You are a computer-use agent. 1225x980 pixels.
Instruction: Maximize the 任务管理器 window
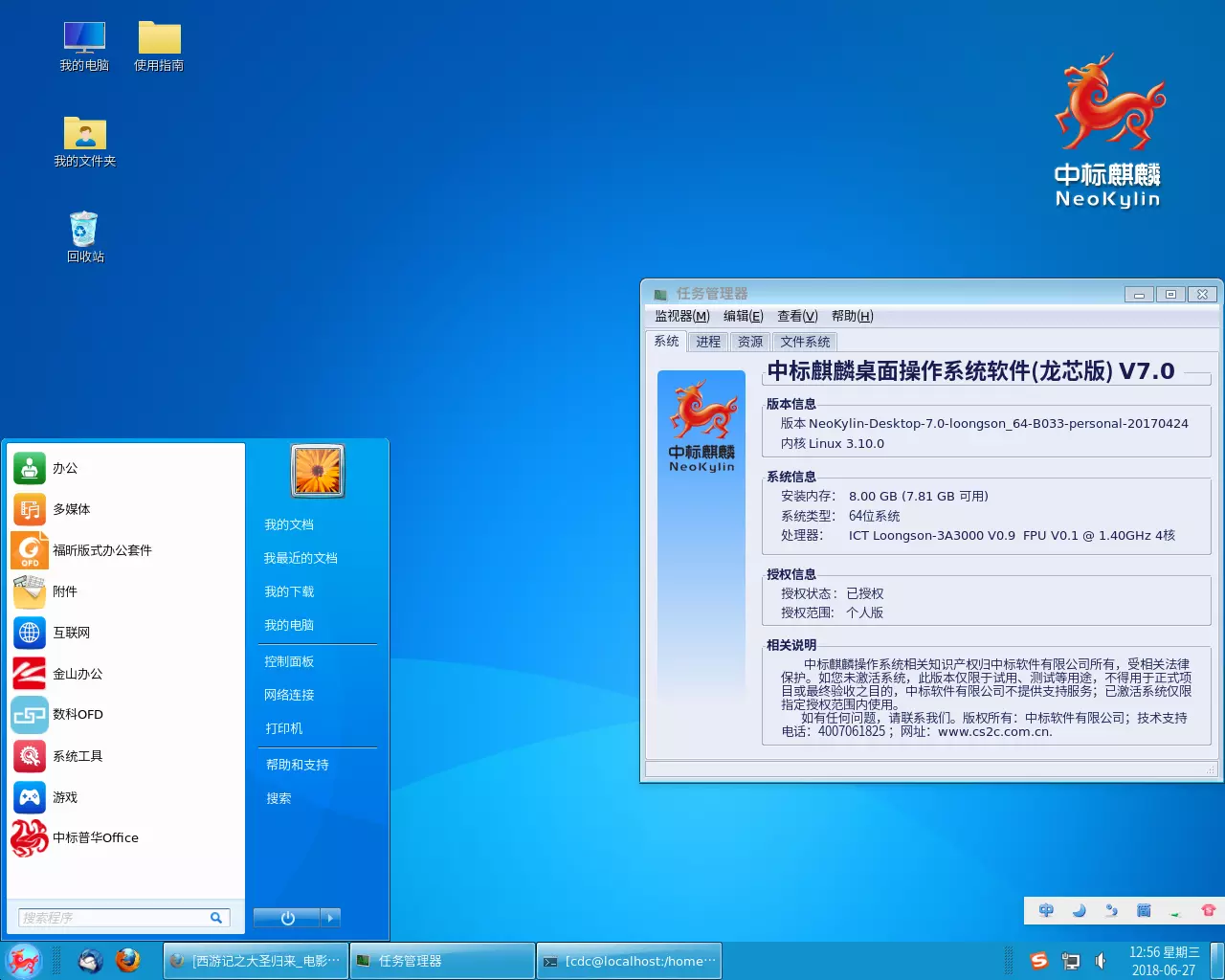point(1170,294)
